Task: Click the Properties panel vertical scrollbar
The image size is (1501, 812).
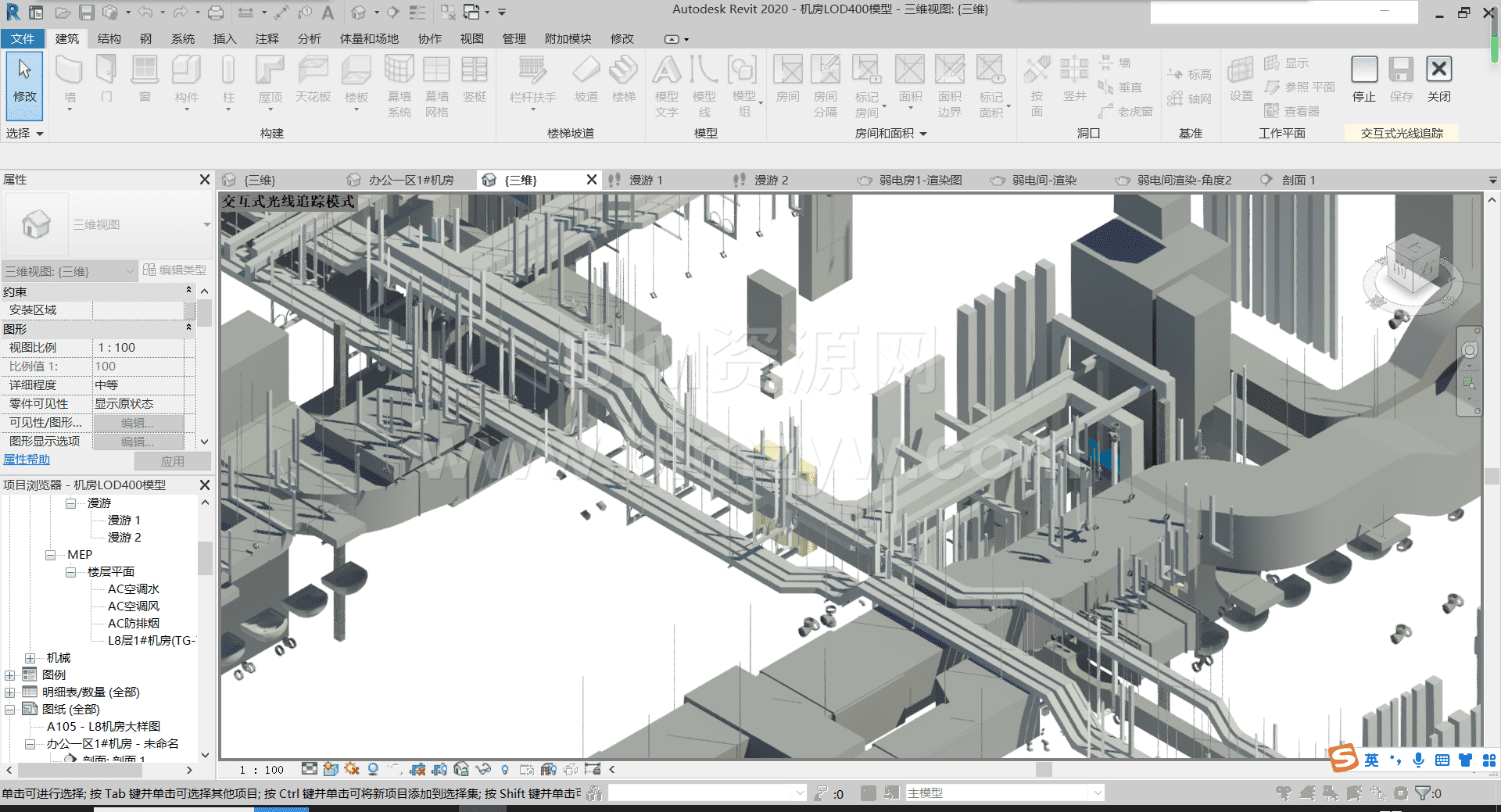Action: point(204,366)
